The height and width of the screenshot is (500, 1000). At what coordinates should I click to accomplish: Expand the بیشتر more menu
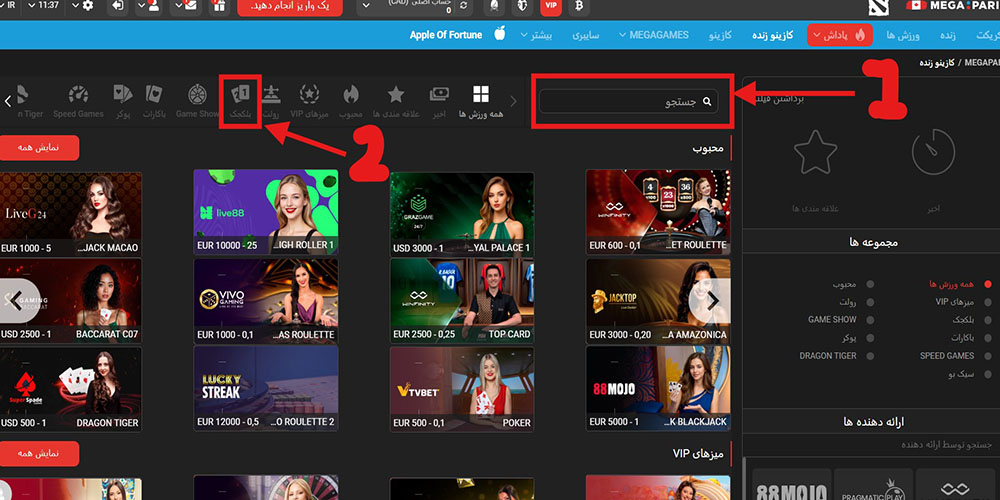tap(536, 34)
